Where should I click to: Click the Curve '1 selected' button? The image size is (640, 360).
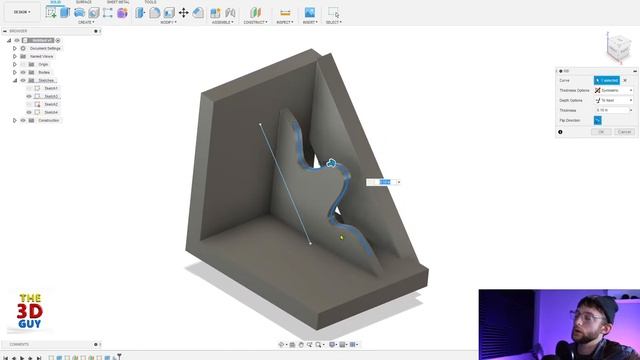(x=607, y=80)
